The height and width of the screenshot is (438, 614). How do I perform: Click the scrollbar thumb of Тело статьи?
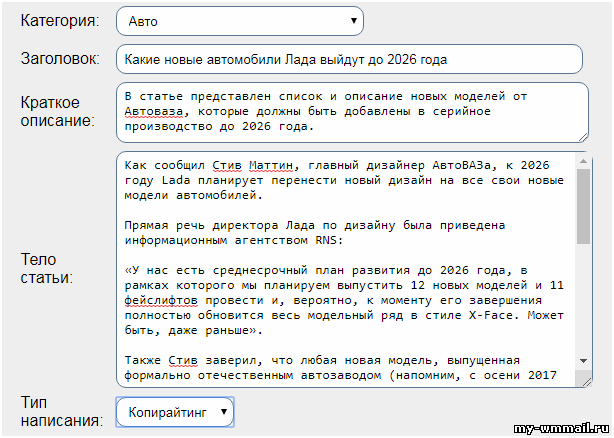click(x=583, y=207)
